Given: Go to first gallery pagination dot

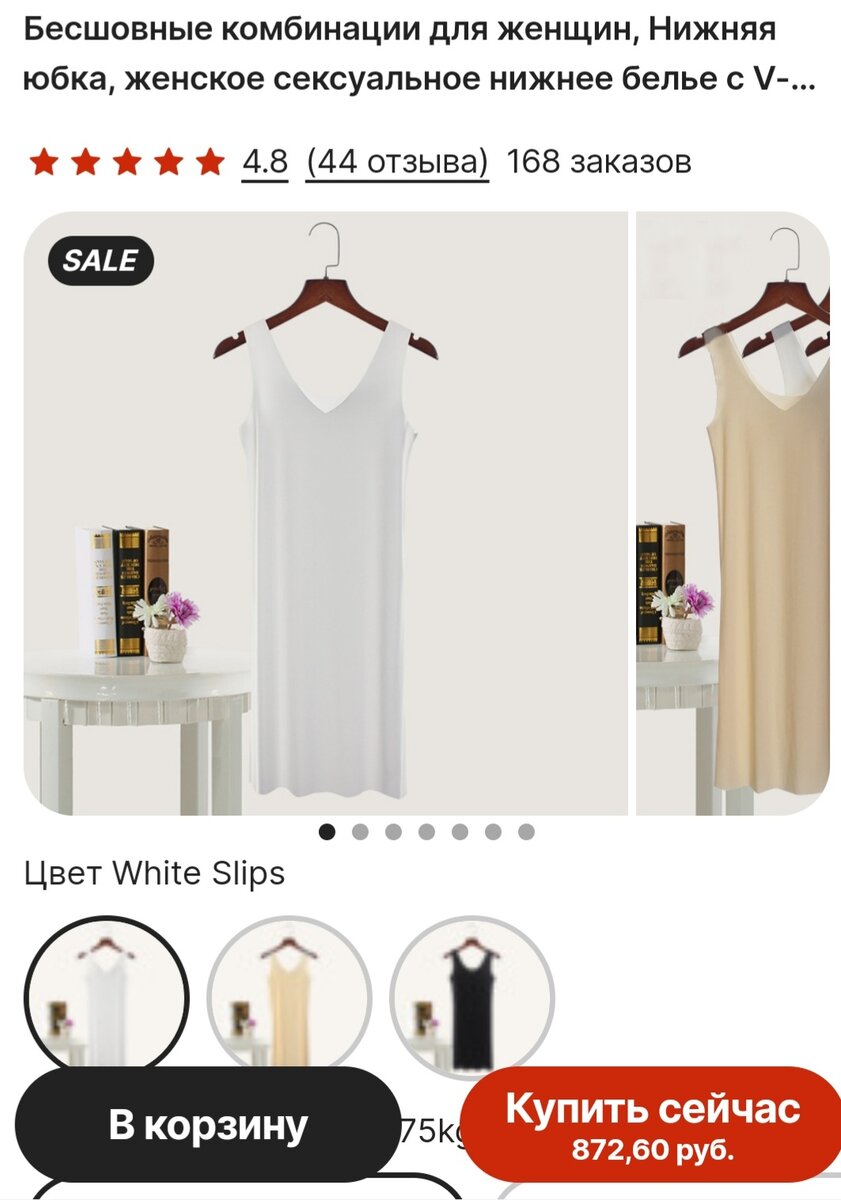Looking at the screenshot, I should 327,832.
